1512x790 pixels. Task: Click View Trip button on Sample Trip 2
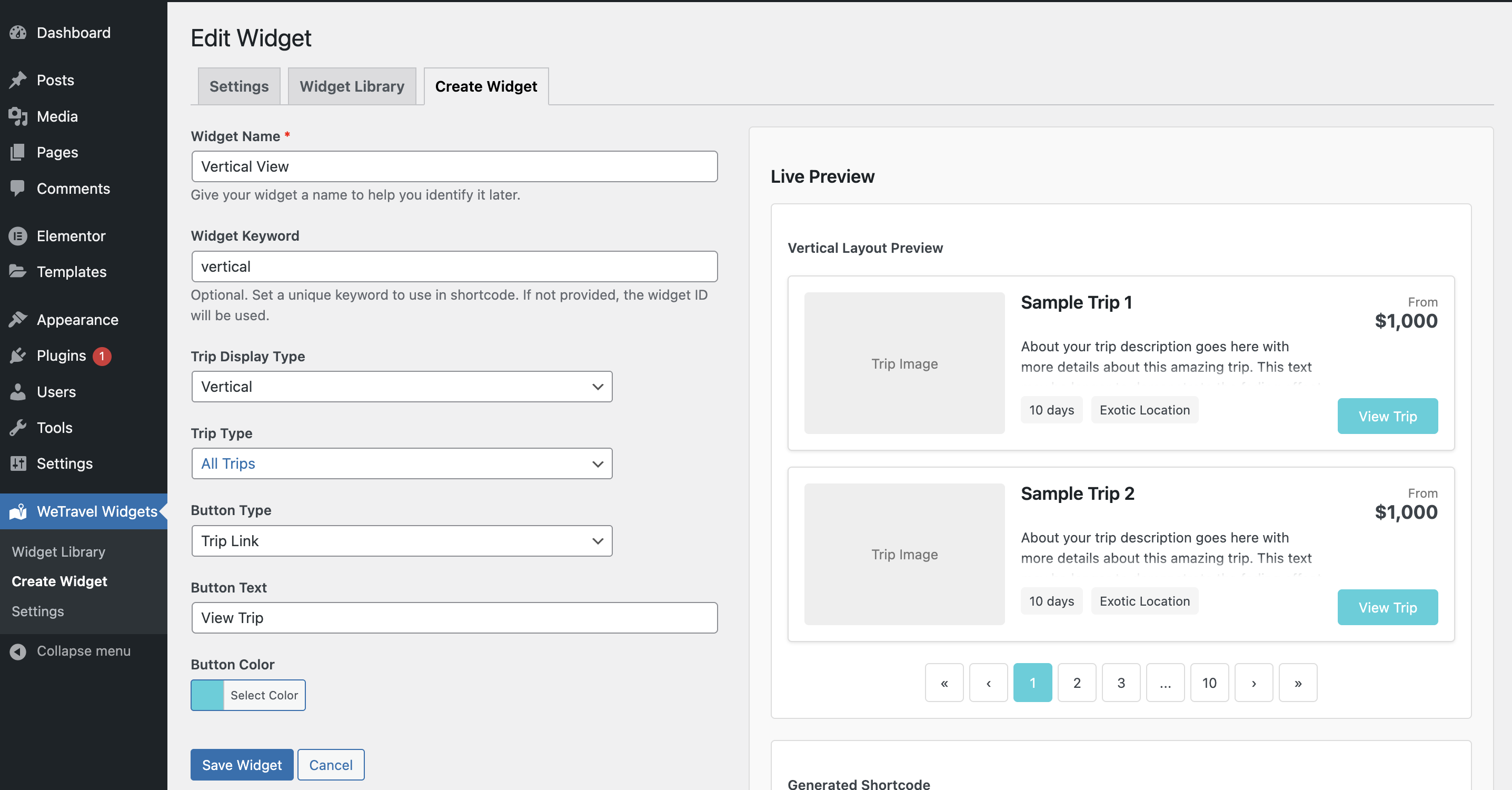tap(1388, 607)
